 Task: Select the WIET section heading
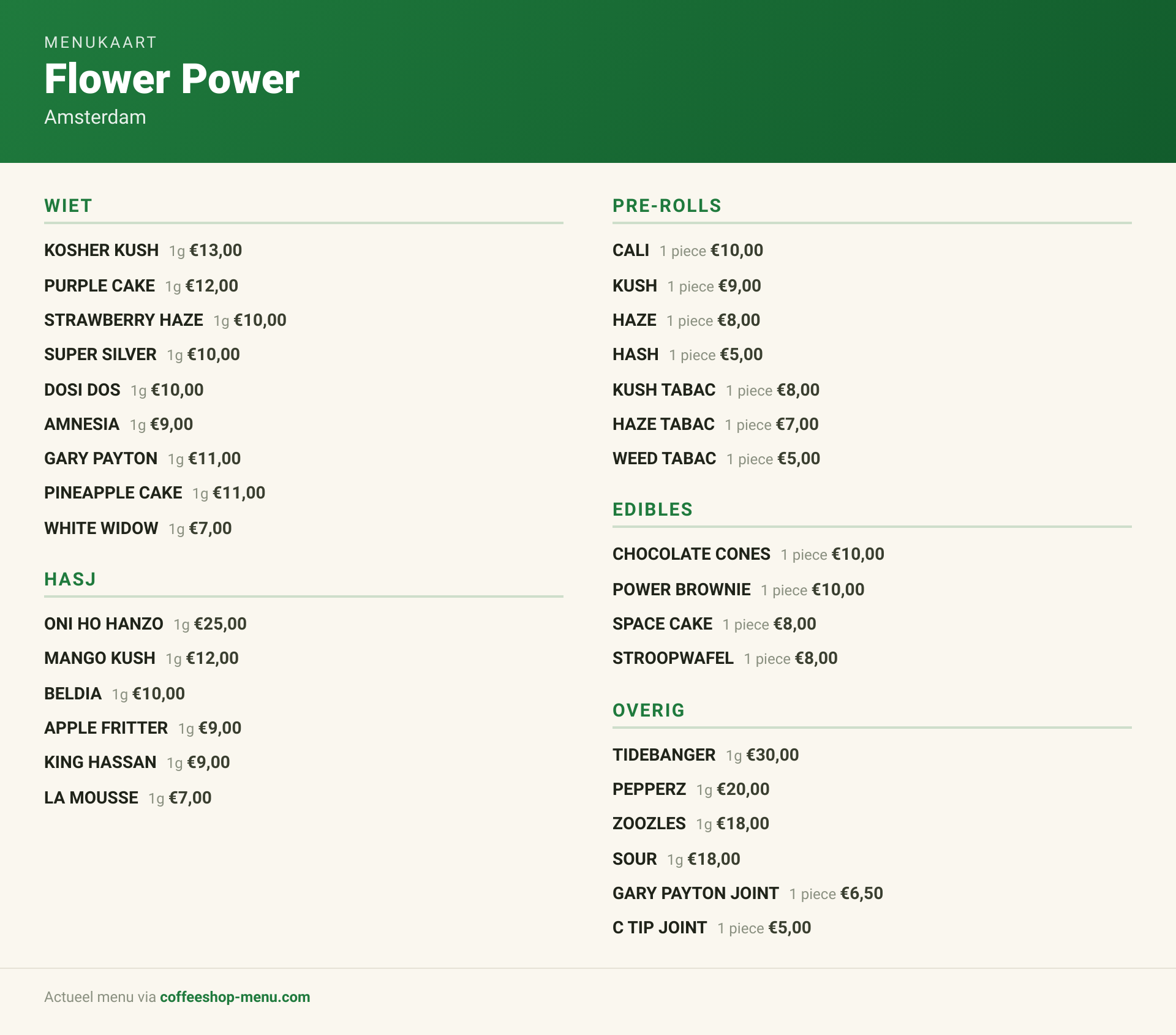coord(68,206)
